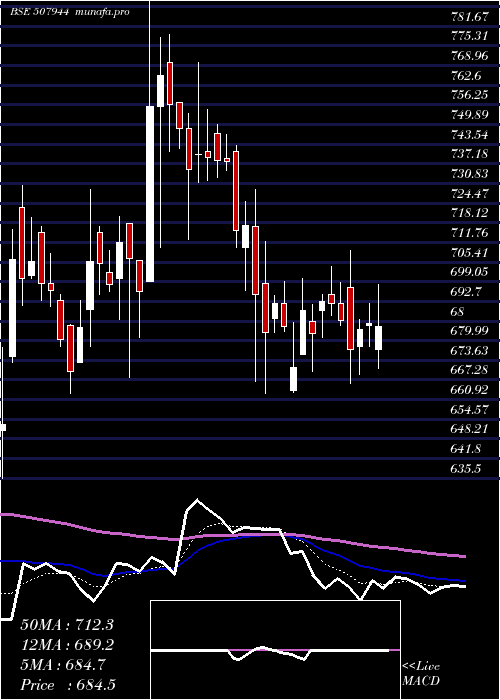
Task: Click the Price : 684.5 readout
Action: (x=69, y=685)
